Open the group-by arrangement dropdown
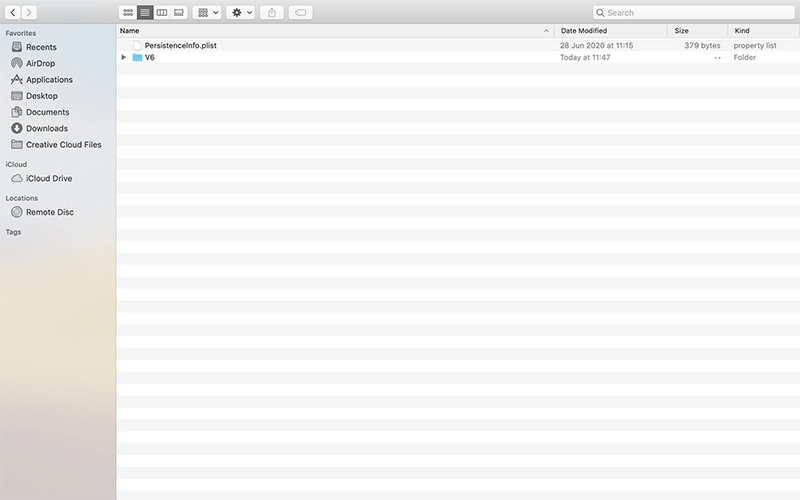 (207, 12)
